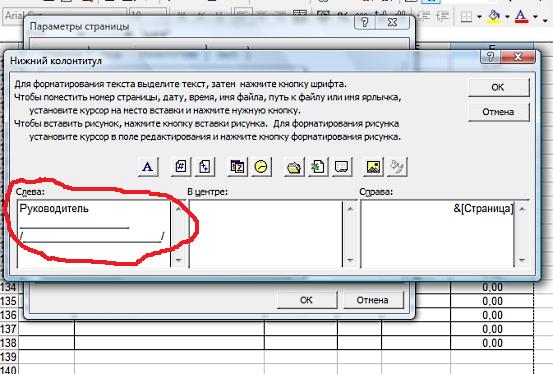This screenshot has height=374, width=553.
Task: Insert picture into the footer
Action: (373, 167)
